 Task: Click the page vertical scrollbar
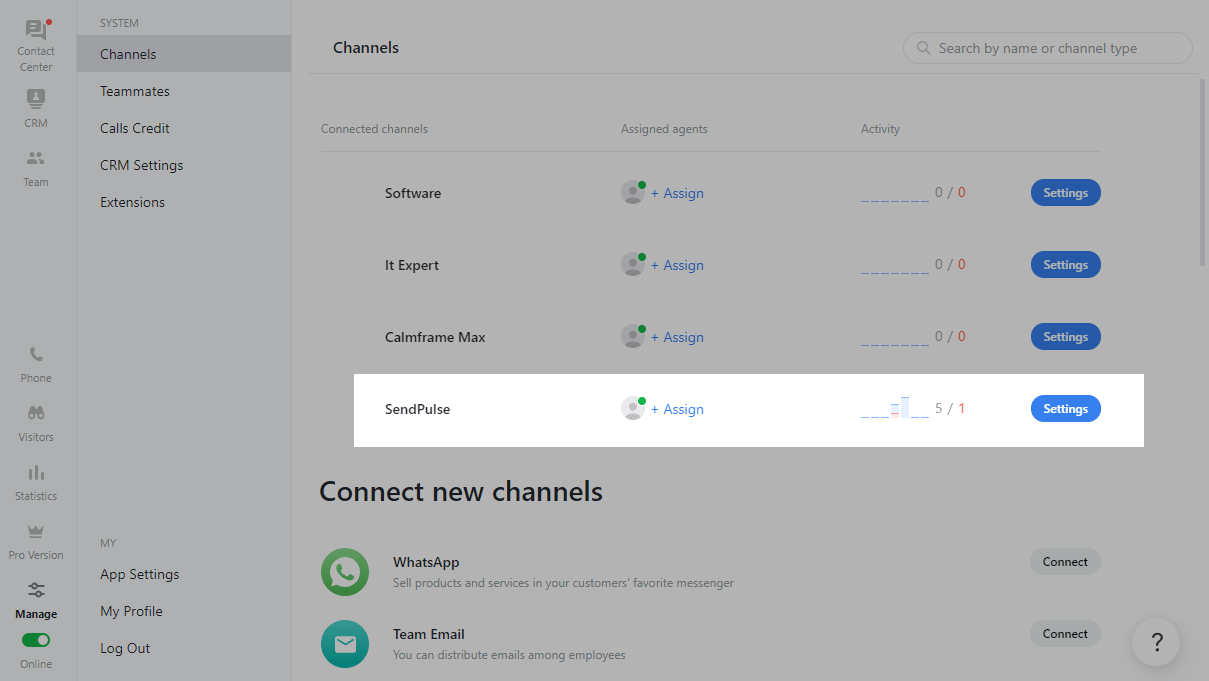tap(1202, 172)
